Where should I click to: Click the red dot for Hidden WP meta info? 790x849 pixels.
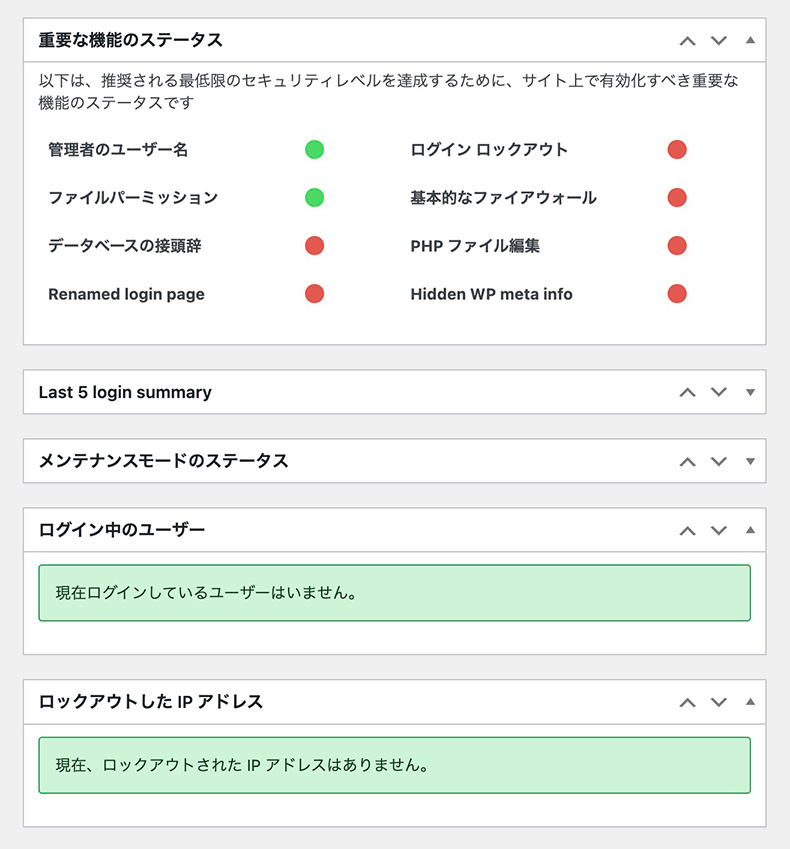click(x=677, y=294)
